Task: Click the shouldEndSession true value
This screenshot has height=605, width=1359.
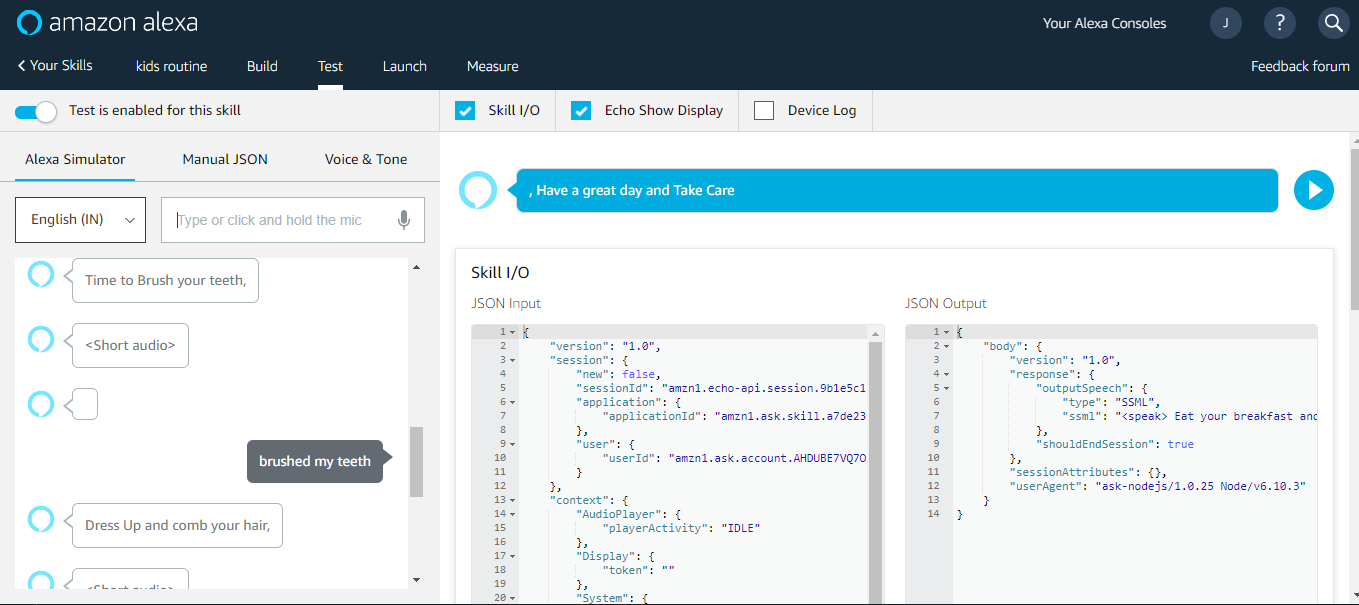Action: tap(1180, 444)
